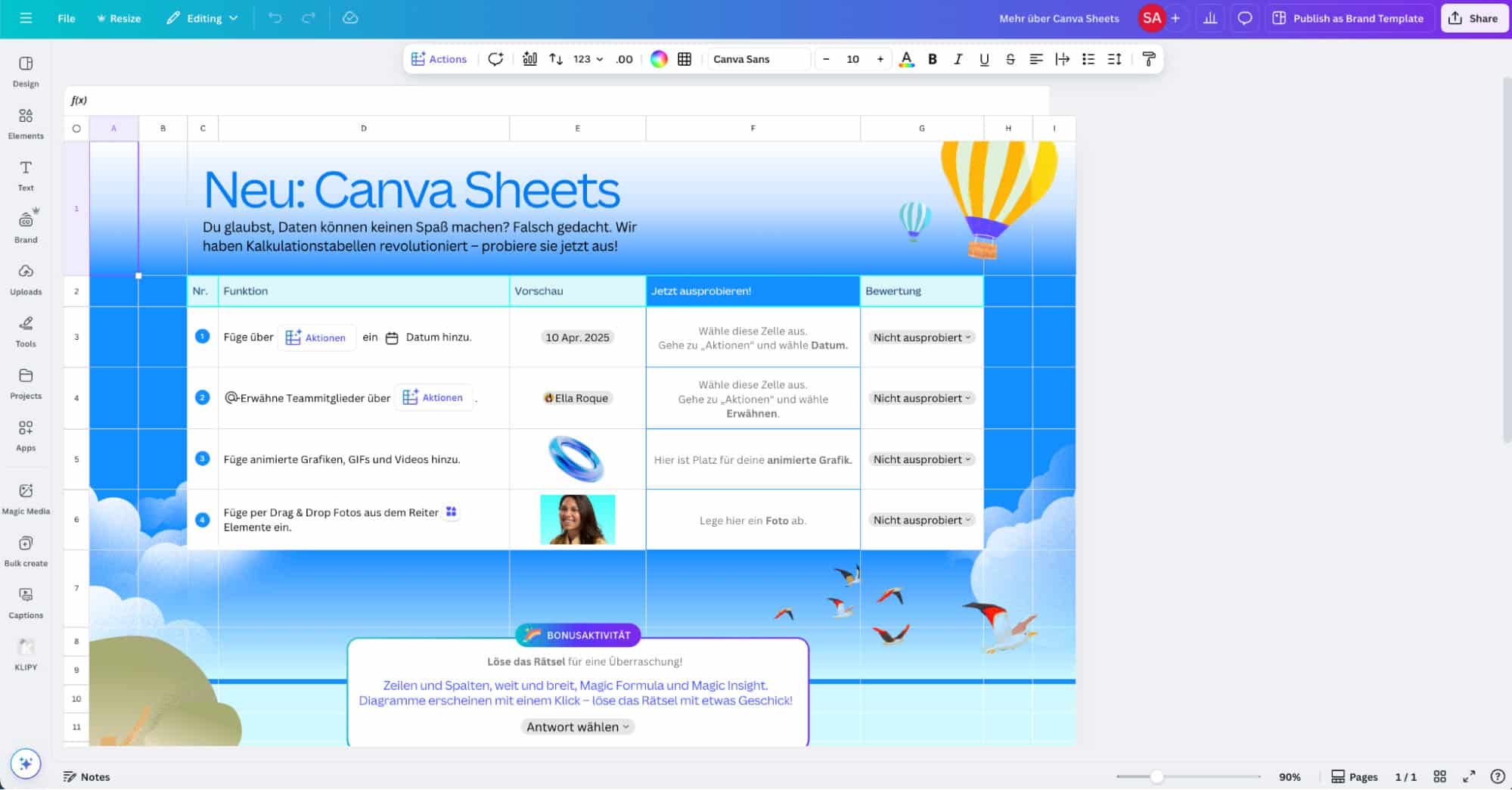Toggle Strikethrough formatting
1512x790 pixels.
point(1011,59)
